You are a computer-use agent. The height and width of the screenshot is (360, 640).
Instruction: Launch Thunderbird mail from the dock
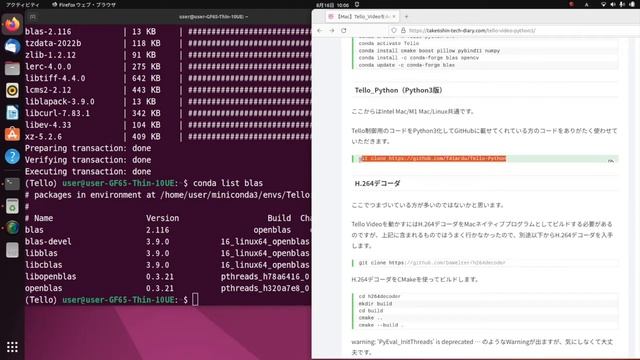[x=12, y=47]
